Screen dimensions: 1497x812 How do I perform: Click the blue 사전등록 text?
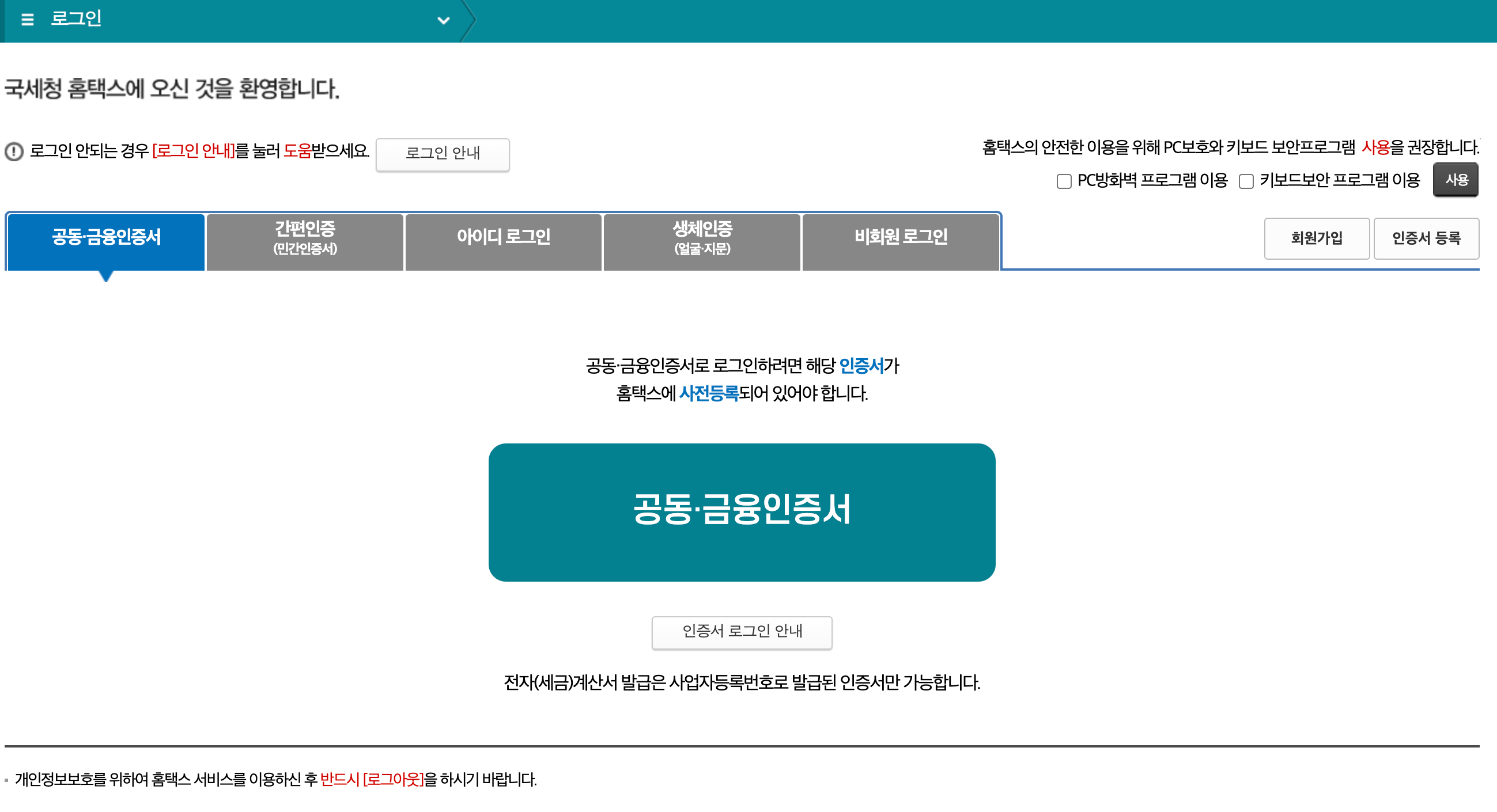tap(708, 394)
